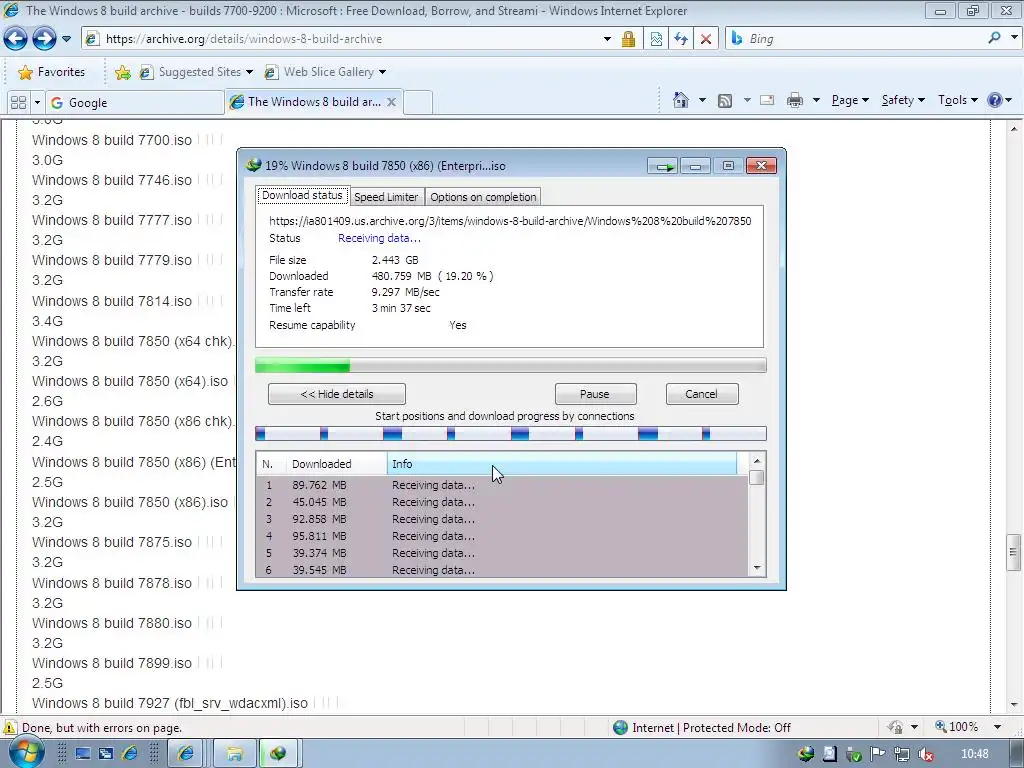Click the muted volume tray icon
Viewport: 1024px width, 768px height.
tap(925, 754)
